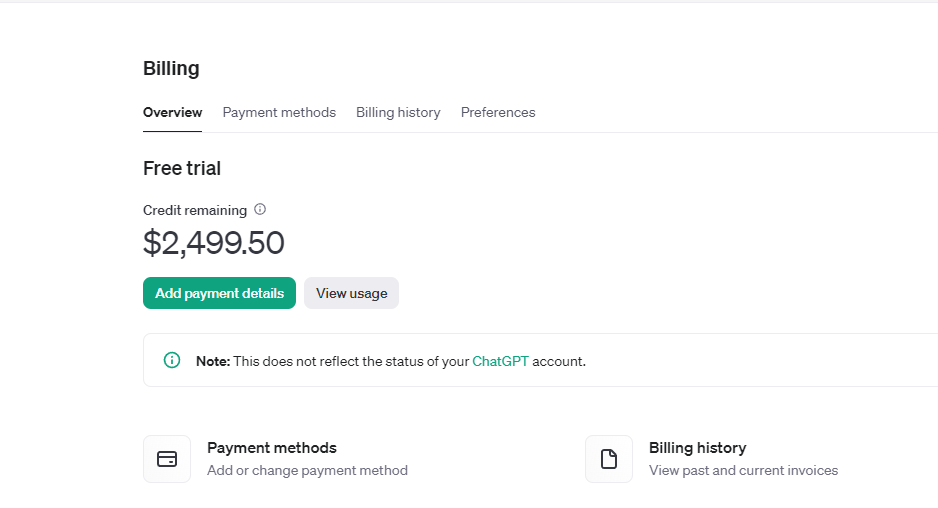Switch to the Payment methods tab
Screen dimensions: 938x508
point(279,112)
